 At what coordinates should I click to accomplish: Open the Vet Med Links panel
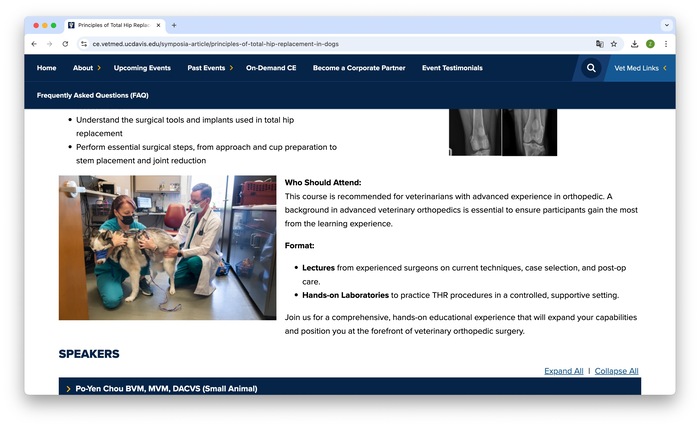(x=640, y=68)
